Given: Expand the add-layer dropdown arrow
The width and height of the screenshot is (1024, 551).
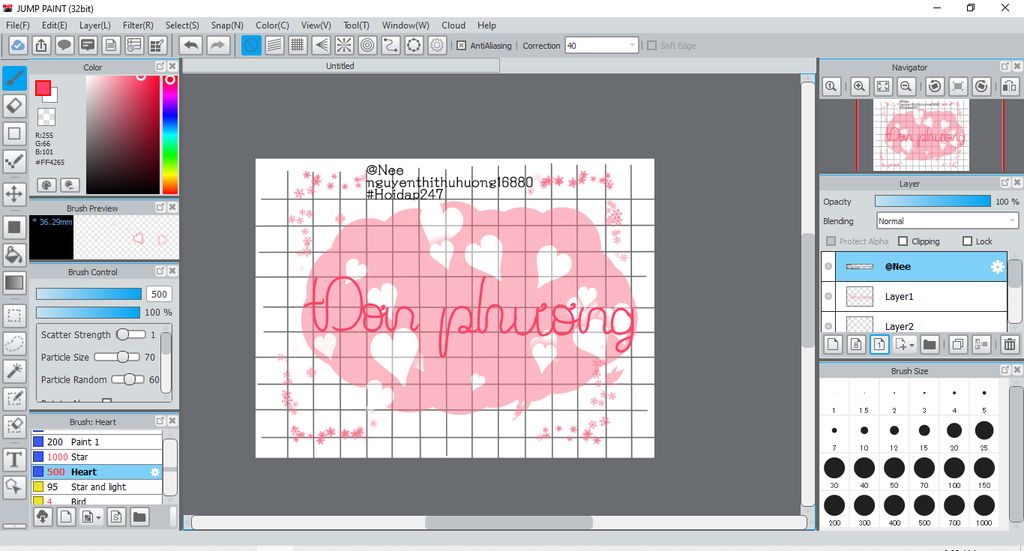Looking at the screenshot, I should click(912, 345).
